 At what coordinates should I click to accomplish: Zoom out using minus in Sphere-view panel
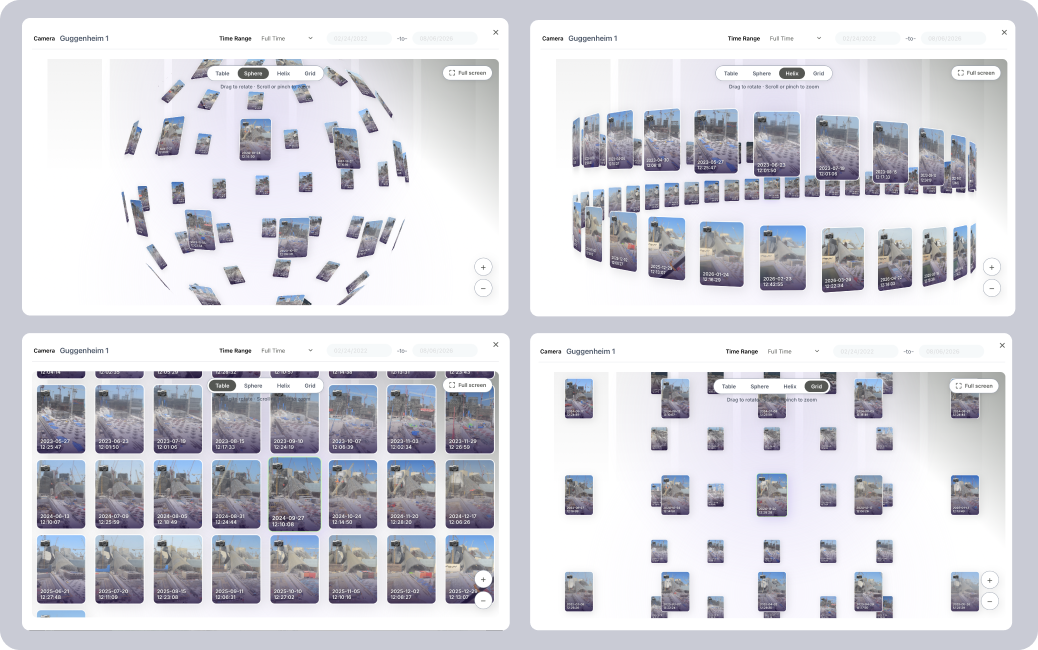pos(483,289)
